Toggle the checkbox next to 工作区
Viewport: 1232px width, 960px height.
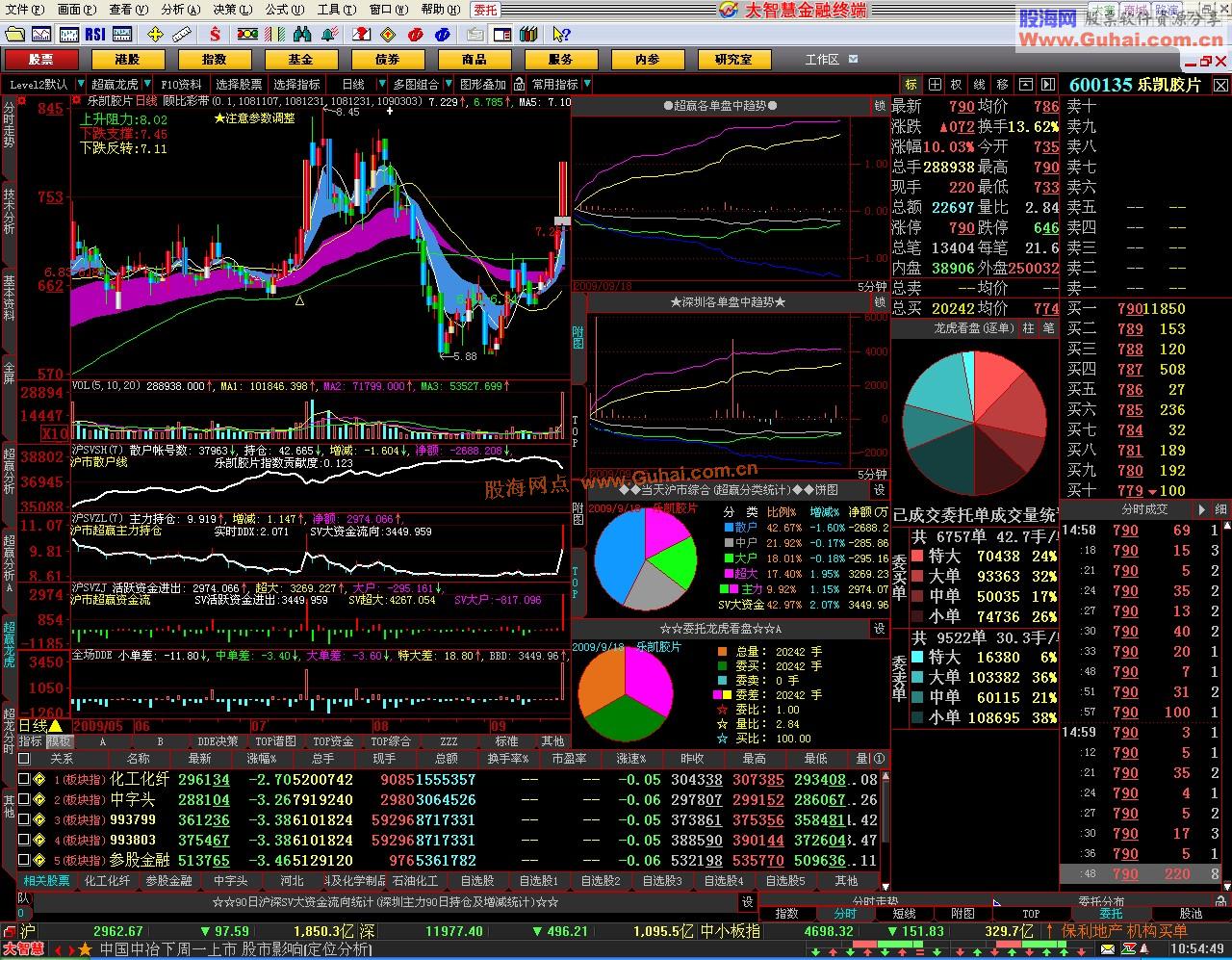pyautogui.click(x=853, y=60)
